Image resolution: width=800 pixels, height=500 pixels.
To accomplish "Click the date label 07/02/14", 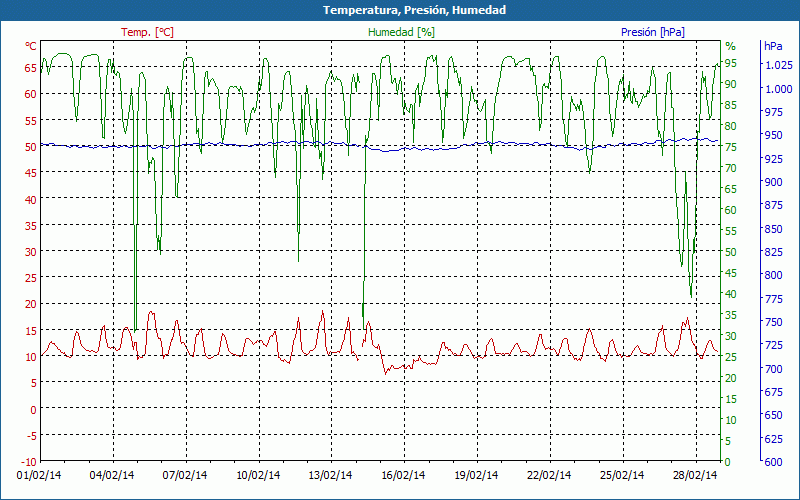I will pyautogui.click(x=185, y=475).
